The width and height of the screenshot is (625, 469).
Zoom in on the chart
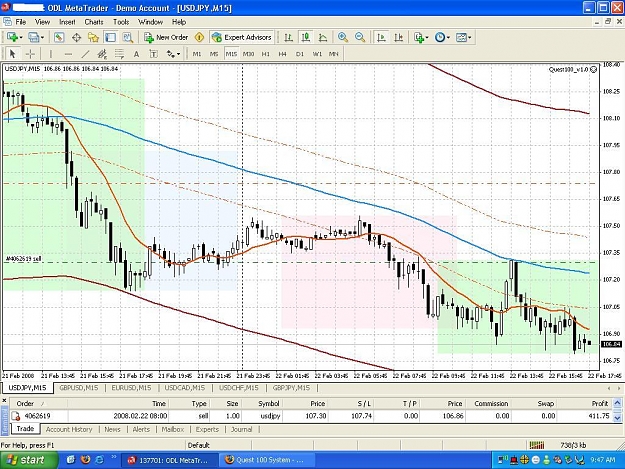pos(342,37)
